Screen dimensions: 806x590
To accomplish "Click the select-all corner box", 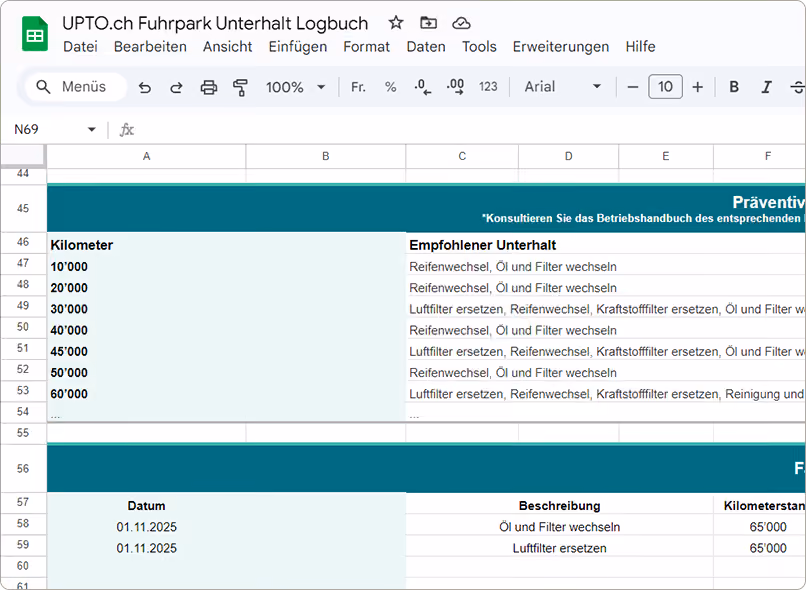I will point(24,156).
